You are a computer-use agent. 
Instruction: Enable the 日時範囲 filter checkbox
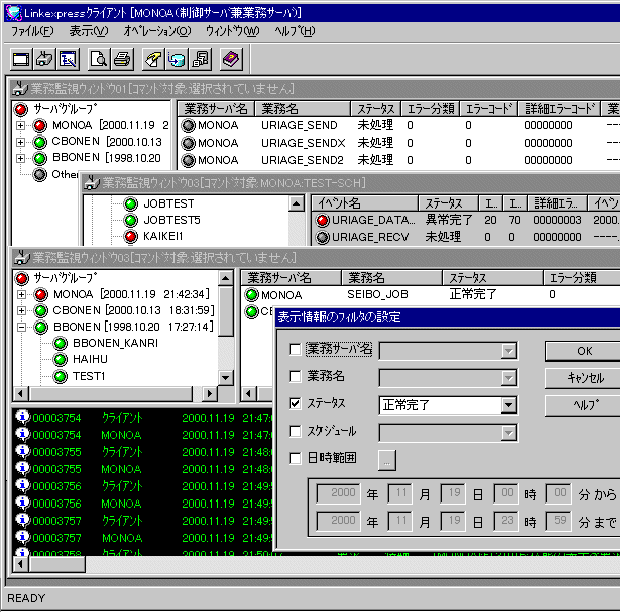pos(295,458)
